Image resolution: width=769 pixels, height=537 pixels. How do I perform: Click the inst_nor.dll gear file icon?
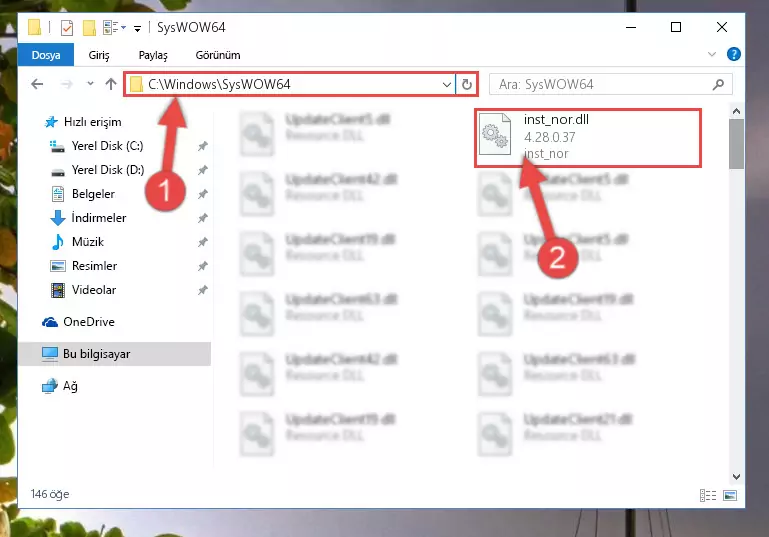click(494, 134)
